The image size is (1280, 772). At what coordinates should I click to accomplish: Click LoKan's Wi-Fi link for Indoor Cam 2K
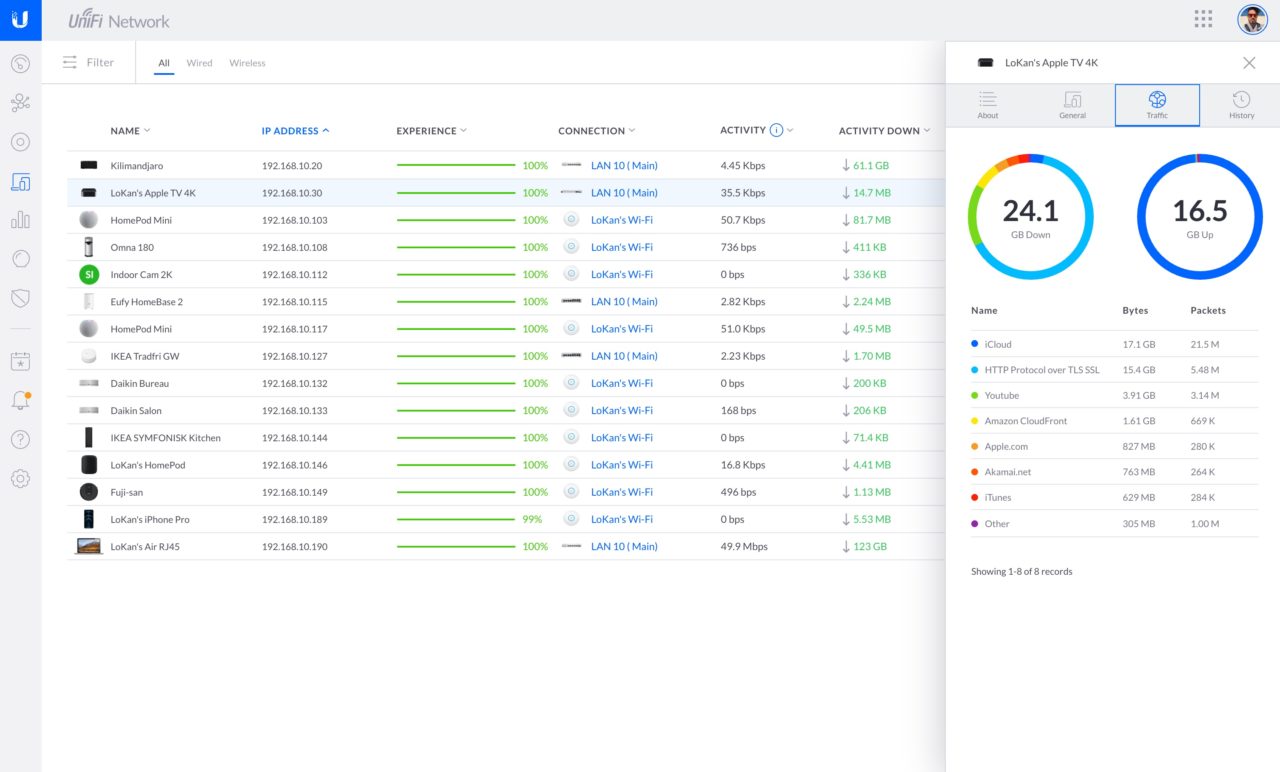[x=622, y=275]
